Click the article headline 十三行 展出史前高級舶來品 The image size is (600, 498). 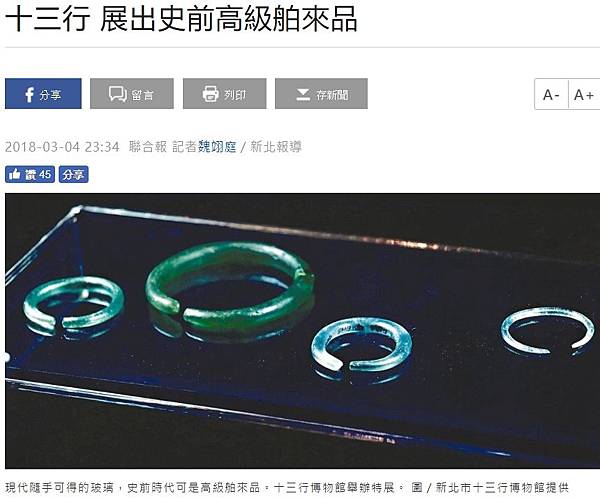pos(181,18)
